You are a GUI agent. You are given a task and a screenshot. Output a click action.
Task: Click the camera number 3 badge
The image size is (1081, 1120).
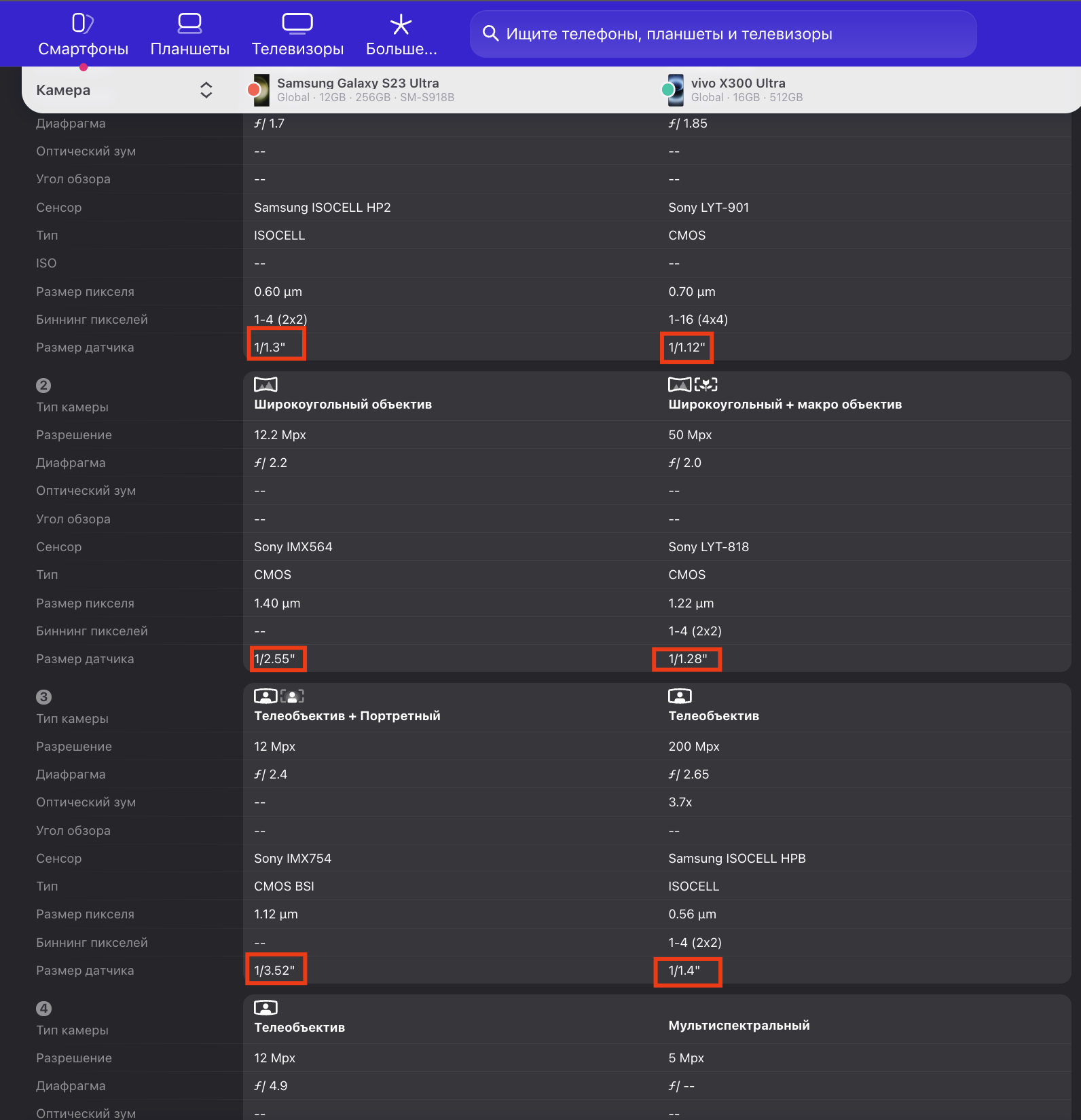[x=43, y=697]
